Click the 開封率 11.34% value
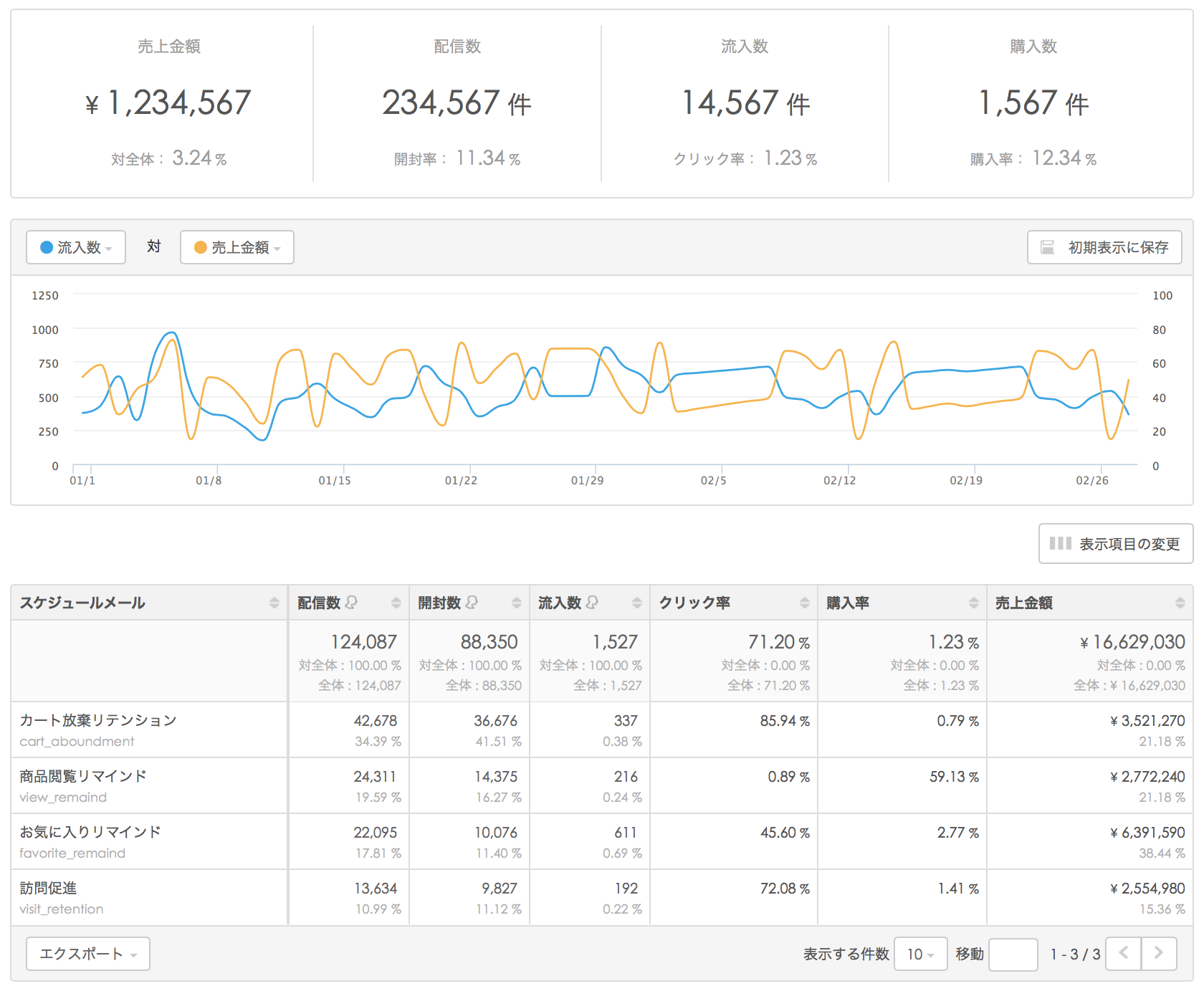 [x=488, y=158]
